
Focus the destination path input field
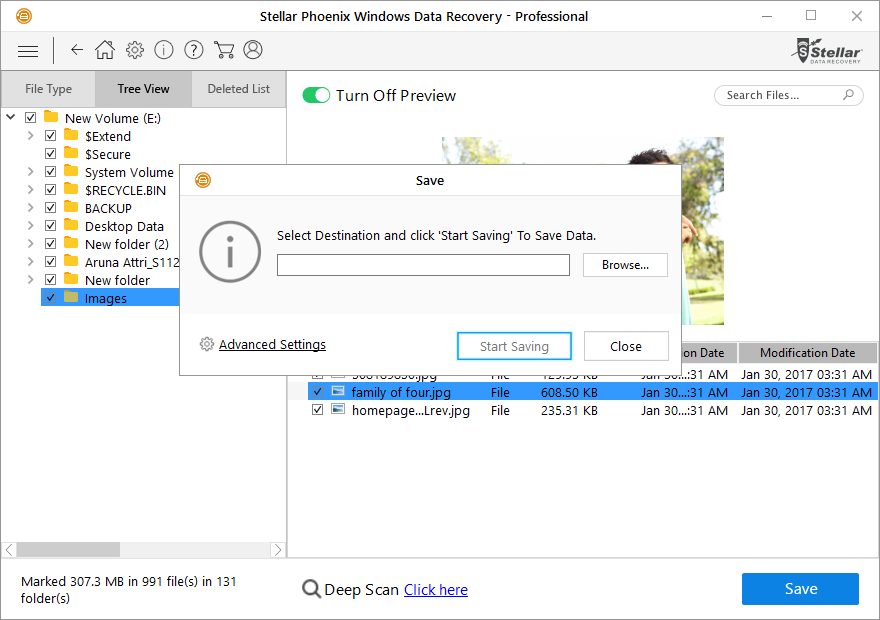click(423, 265)
